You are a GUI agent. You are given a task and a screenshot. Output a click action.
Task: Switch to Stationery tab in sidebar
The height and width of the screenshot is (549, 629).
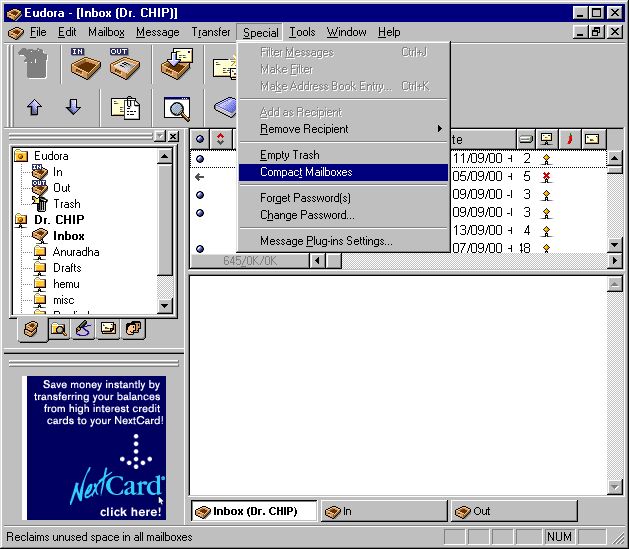pyautogui.click(x=108, y=329)
